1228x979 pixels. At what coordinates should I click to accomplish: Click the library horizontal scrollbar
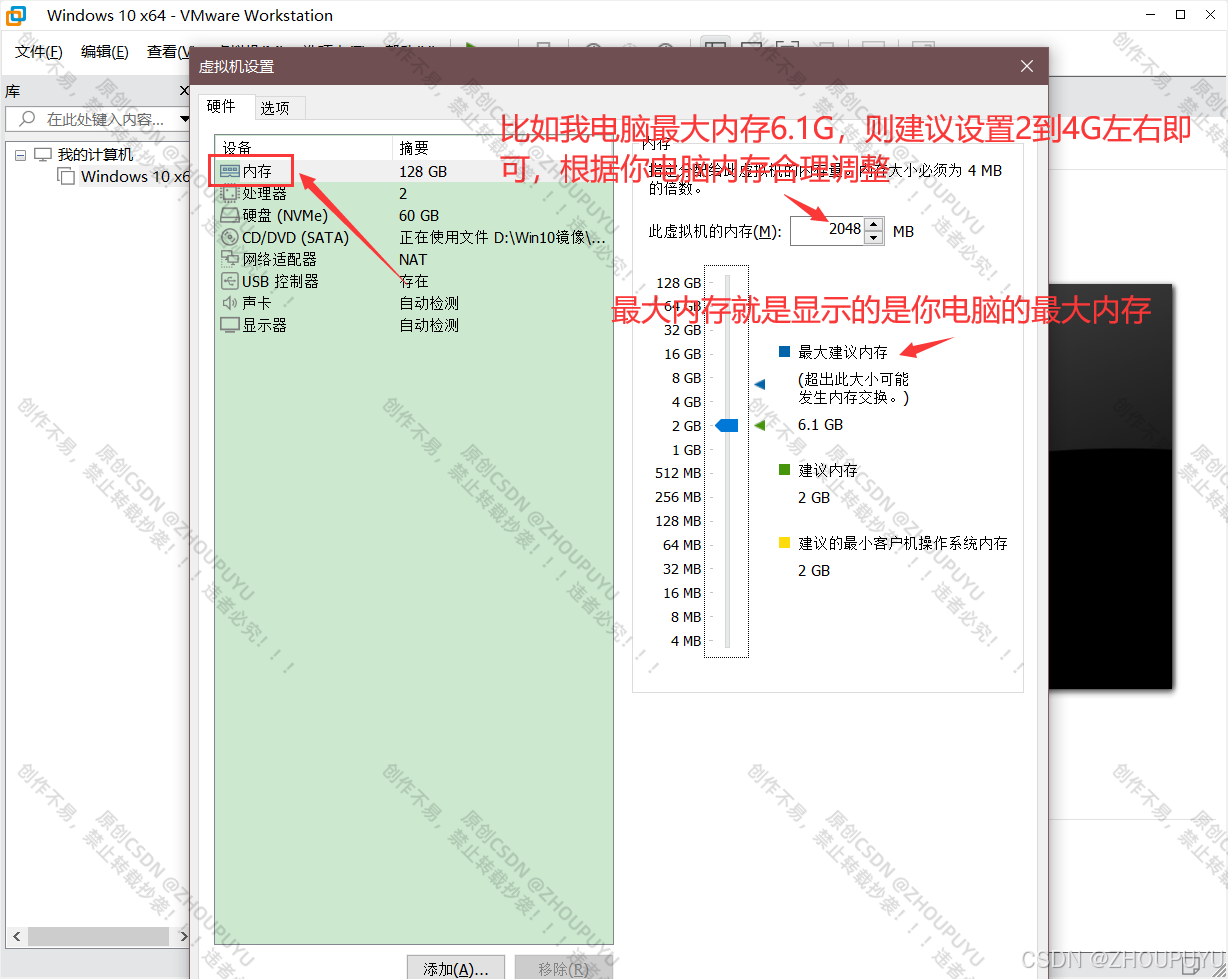(x=98, y=937)
